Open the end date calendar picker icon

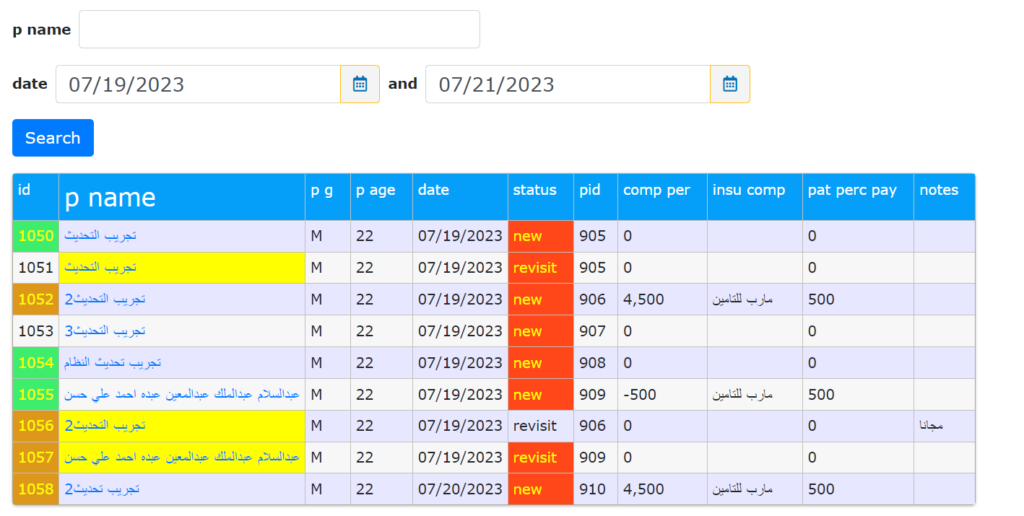pos(730,84)
